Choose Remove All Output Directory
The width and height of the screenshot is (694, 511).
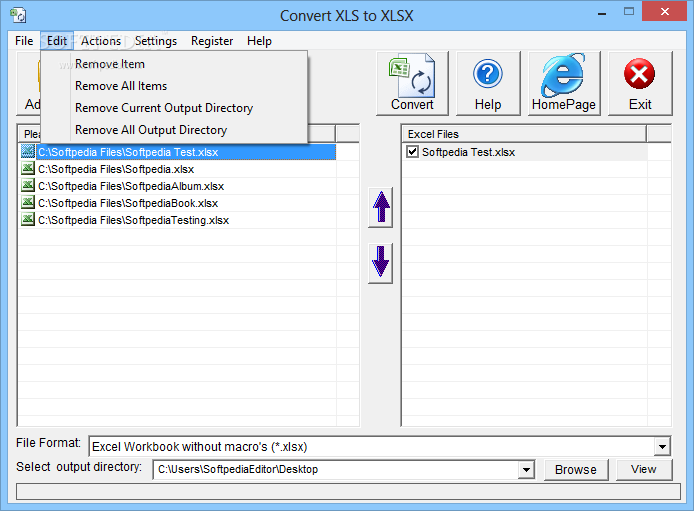pos(174,130)
